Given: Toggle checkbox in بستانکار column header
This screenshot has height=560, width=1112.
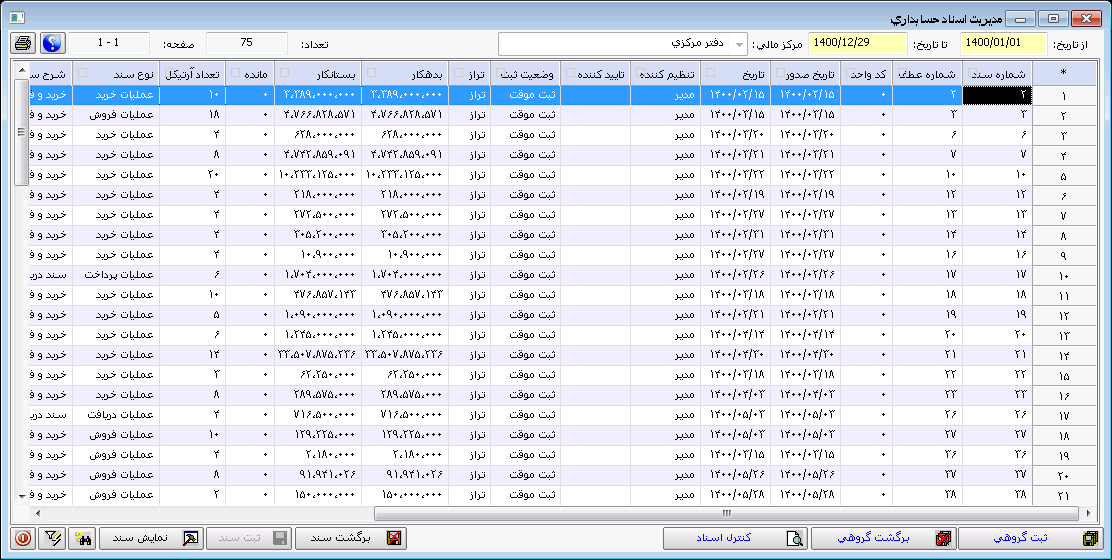Looking at the screenshot, I should click(x=285, y=72).
